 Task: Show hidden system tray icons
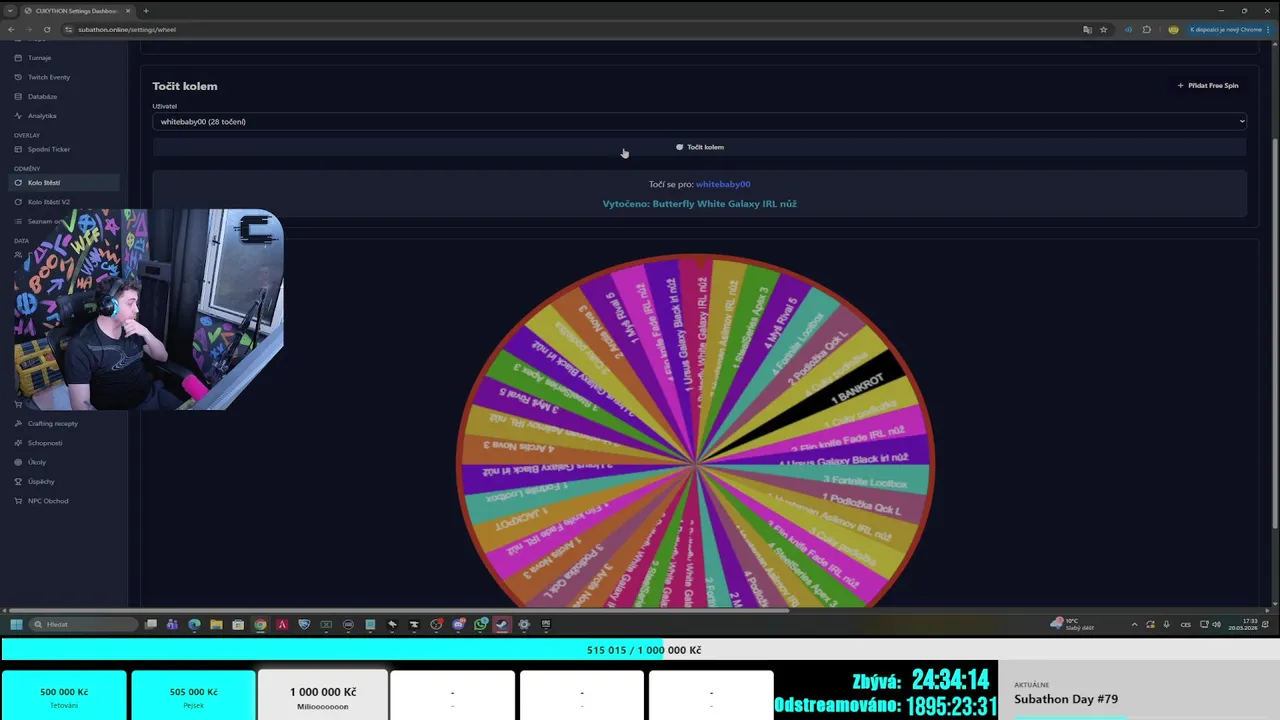pos(1134,624)
